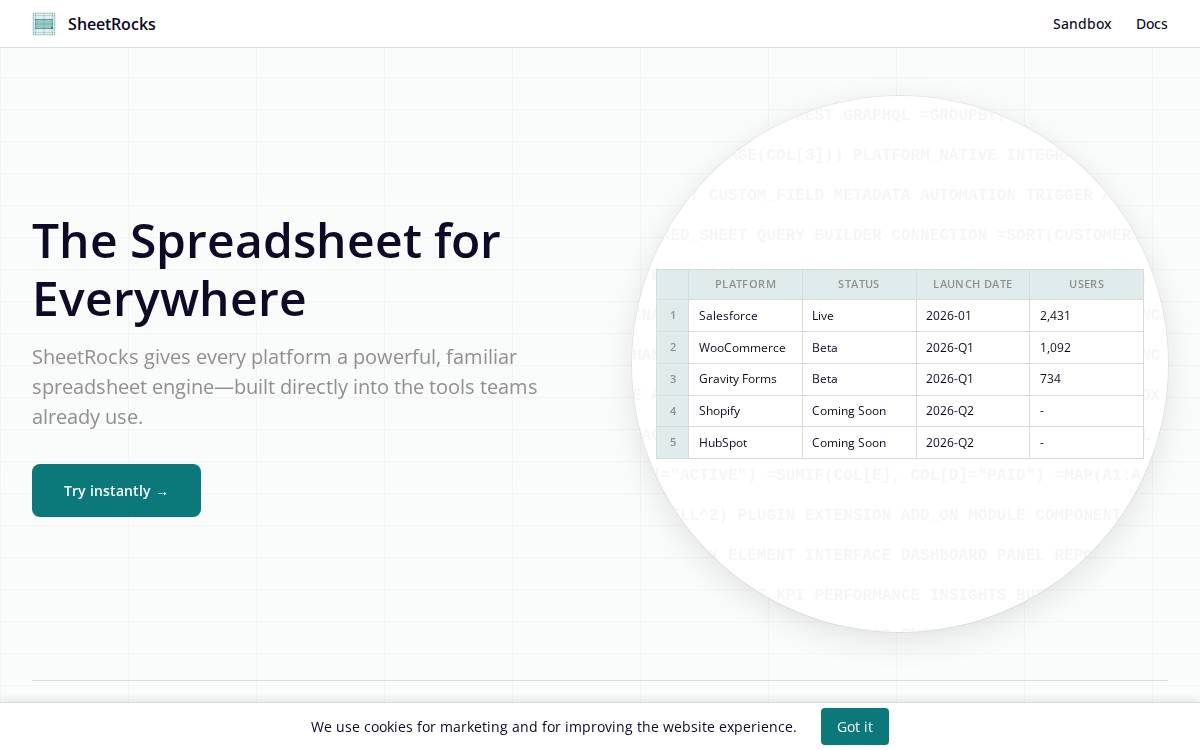Click the WooCommerce cell
The image size is (1200, 750).
[745, 348]
